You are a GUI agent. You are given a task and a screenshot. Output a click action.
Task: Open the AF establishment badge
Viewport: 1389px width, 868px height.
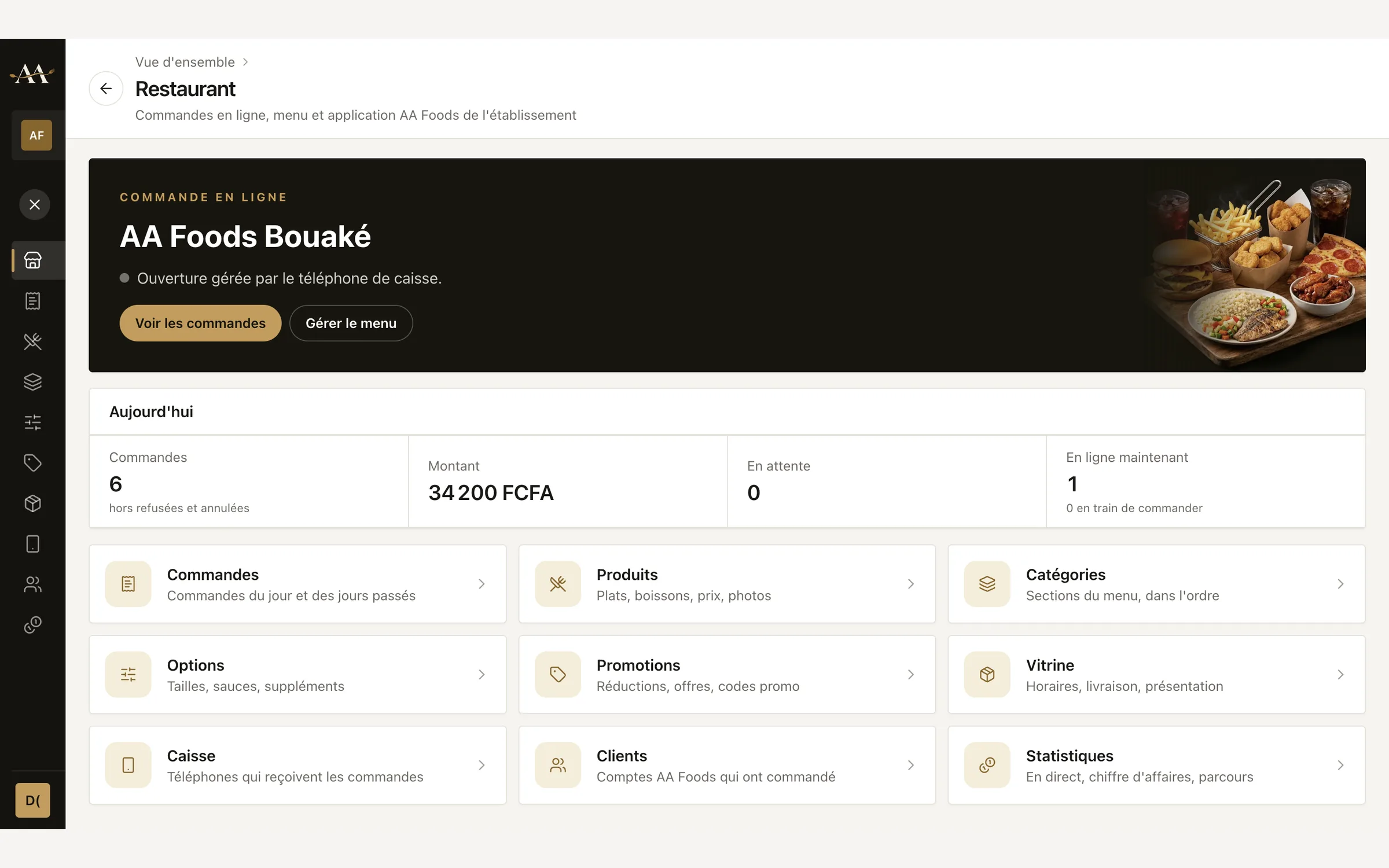[x=36, y=135]
